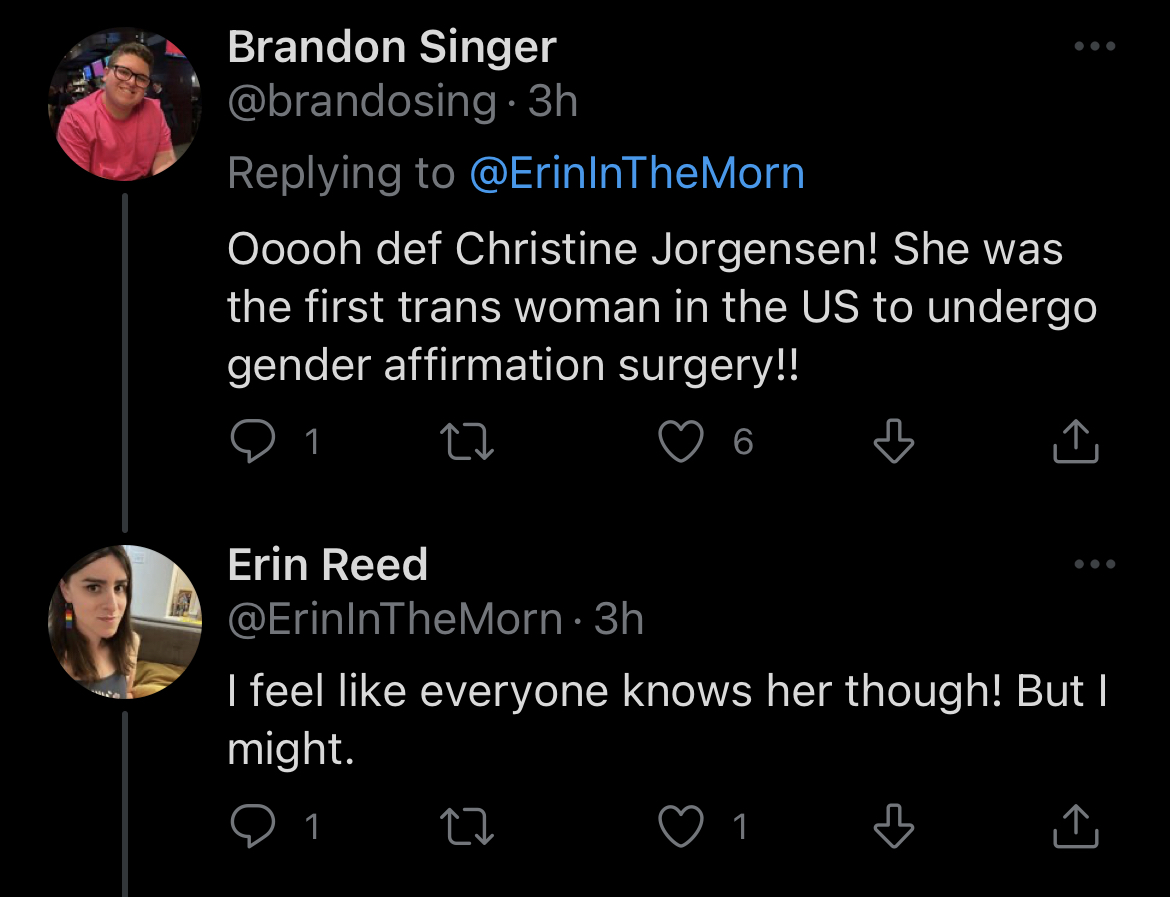
Task: Click the Erin Reed display name
Action: click(x=328, y=566)
